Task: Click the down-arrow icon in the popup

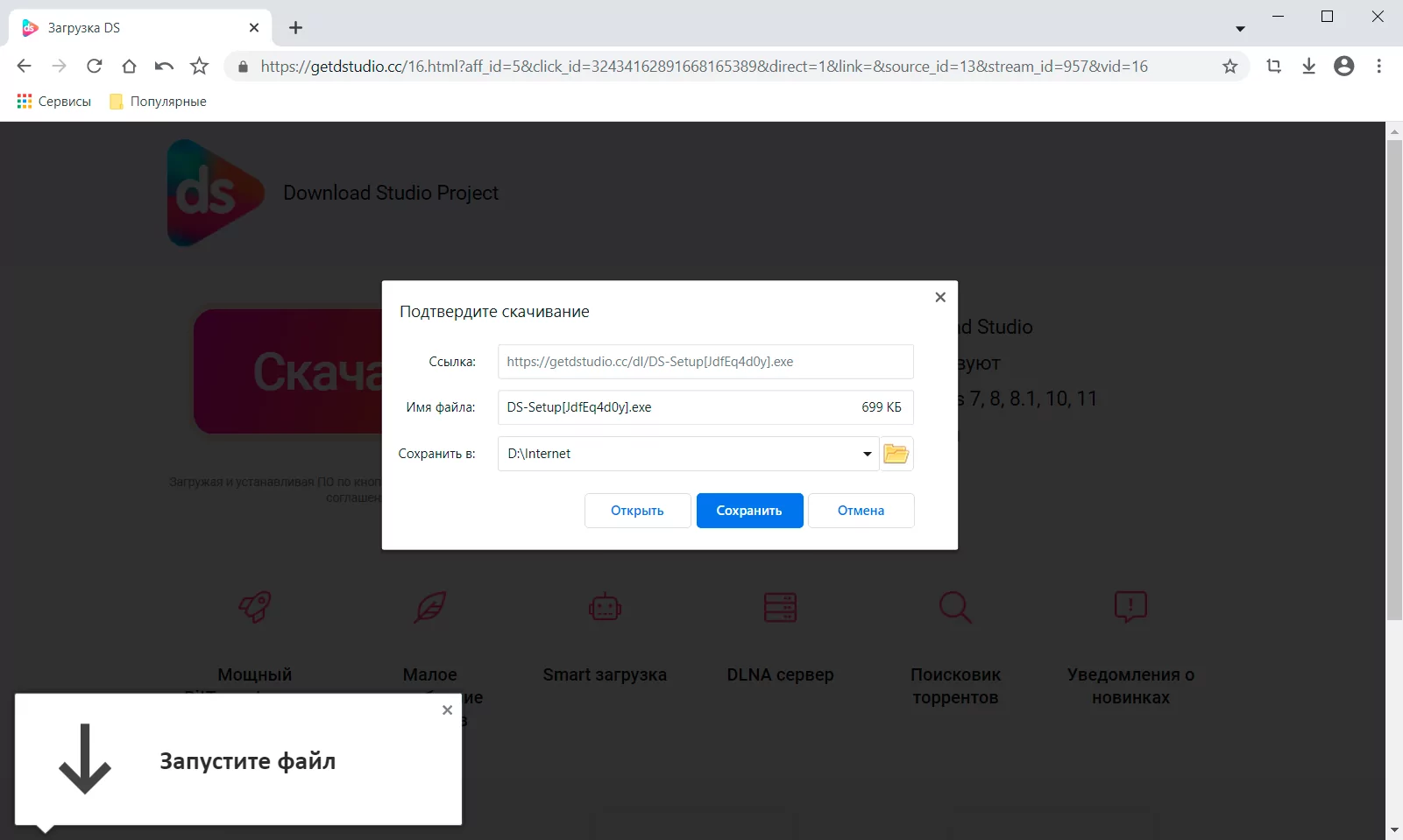Action: pos(85,759)
